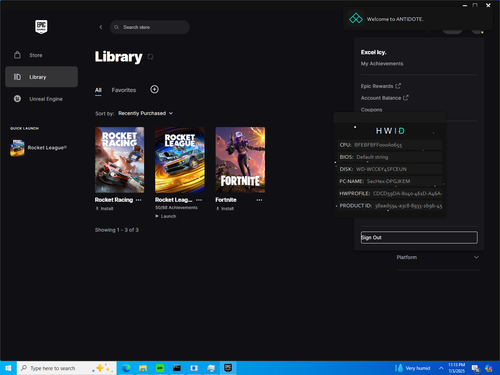Show hidden icons in the system tray
500x375 pixels.
pyautogui.click(x=441, y=368)
